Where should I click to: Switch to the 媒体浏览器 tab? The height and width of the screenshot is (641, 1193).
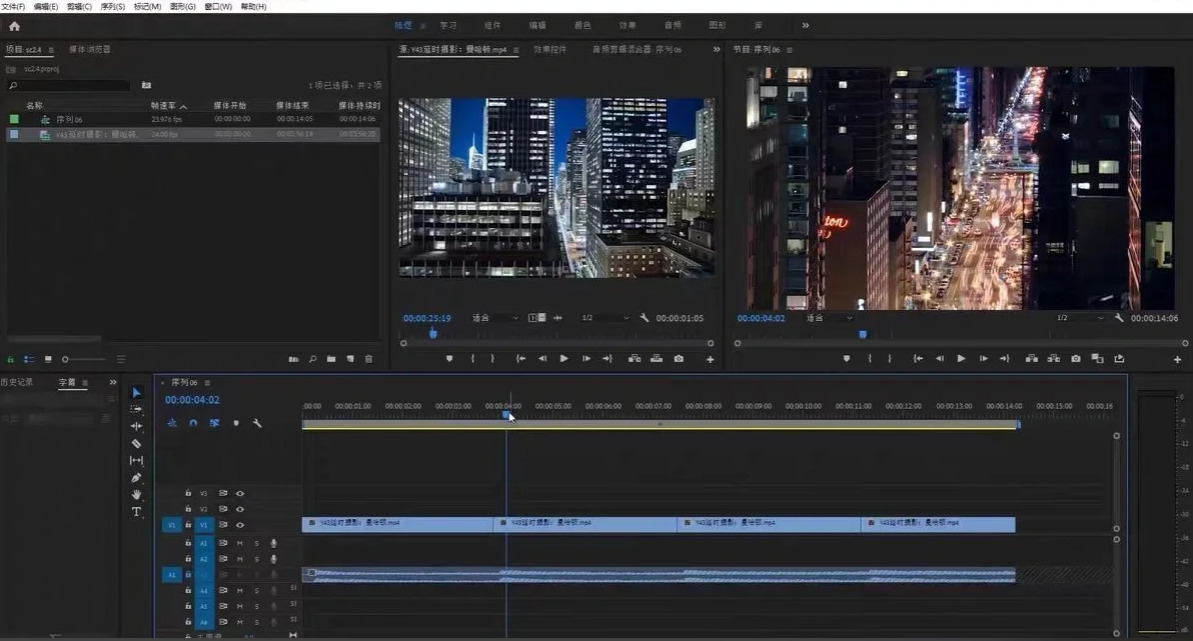click(x=90, y=49)
